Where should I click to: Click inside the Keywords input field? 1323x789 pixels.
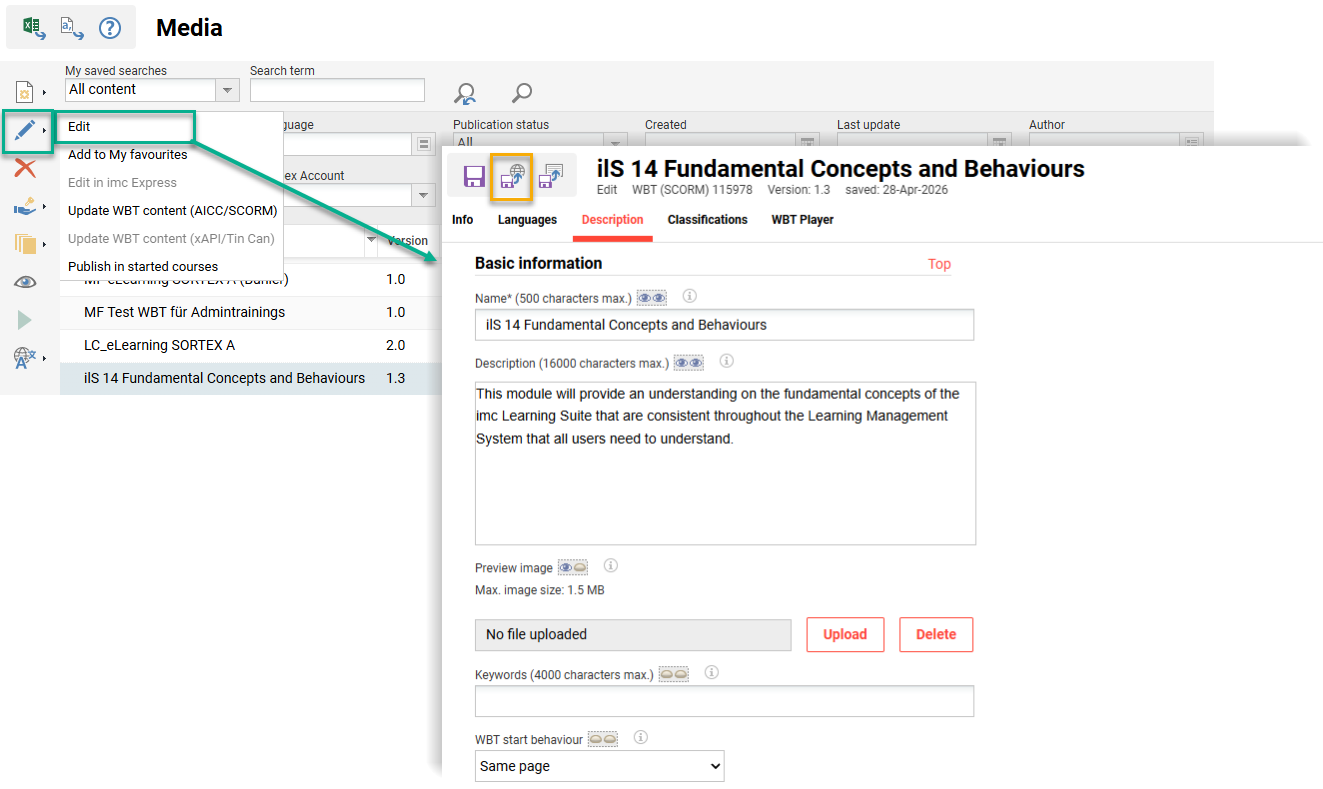723,701
